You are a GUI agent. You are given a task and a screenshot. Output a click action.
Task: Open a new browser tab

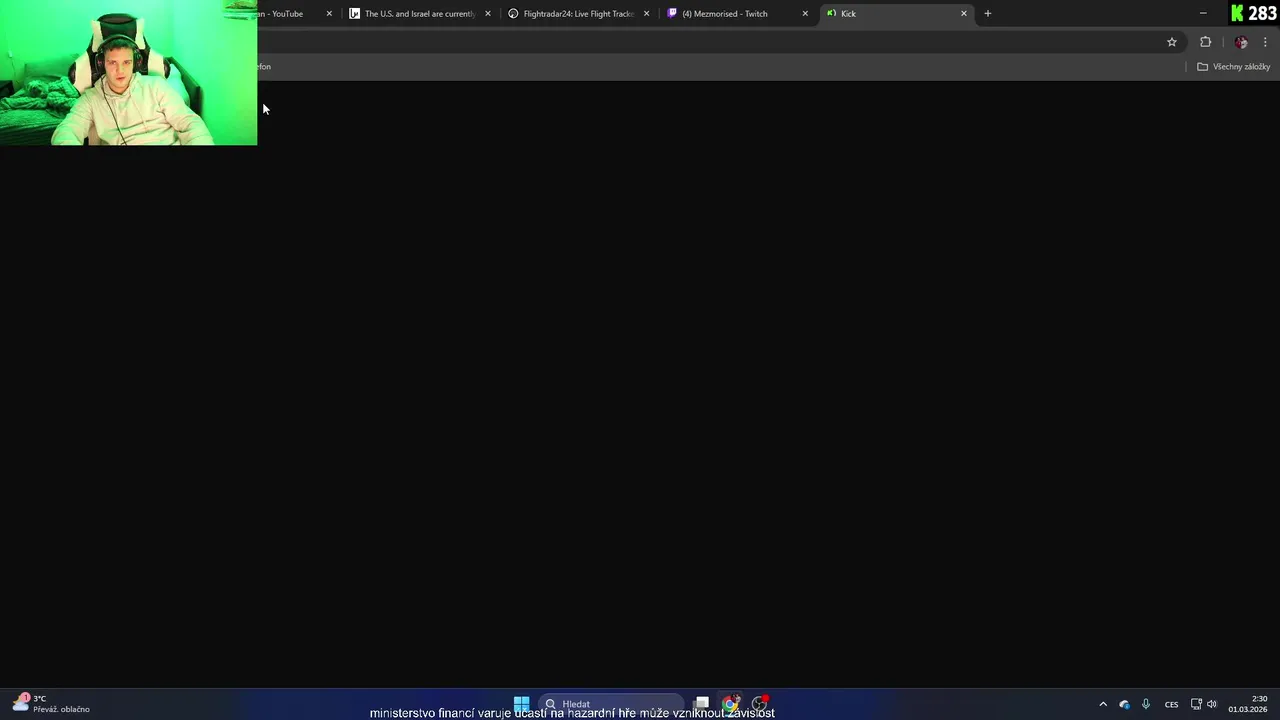[x=988, y=14]
